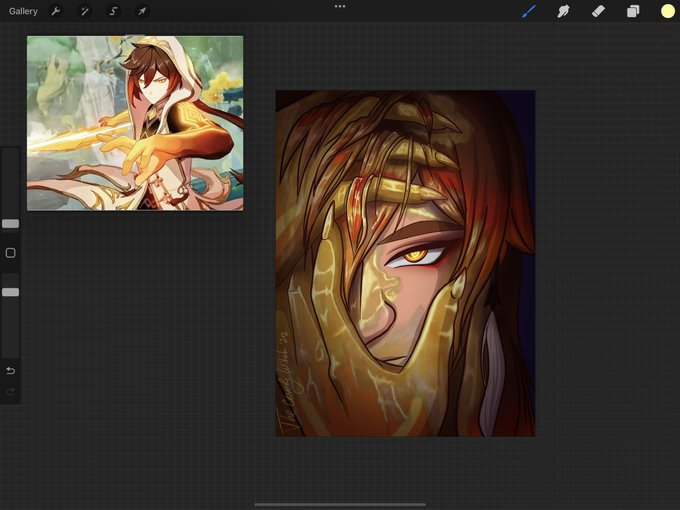Activate the Selection tool
Viewport: 680px width, 510px height.
[113, 11]
